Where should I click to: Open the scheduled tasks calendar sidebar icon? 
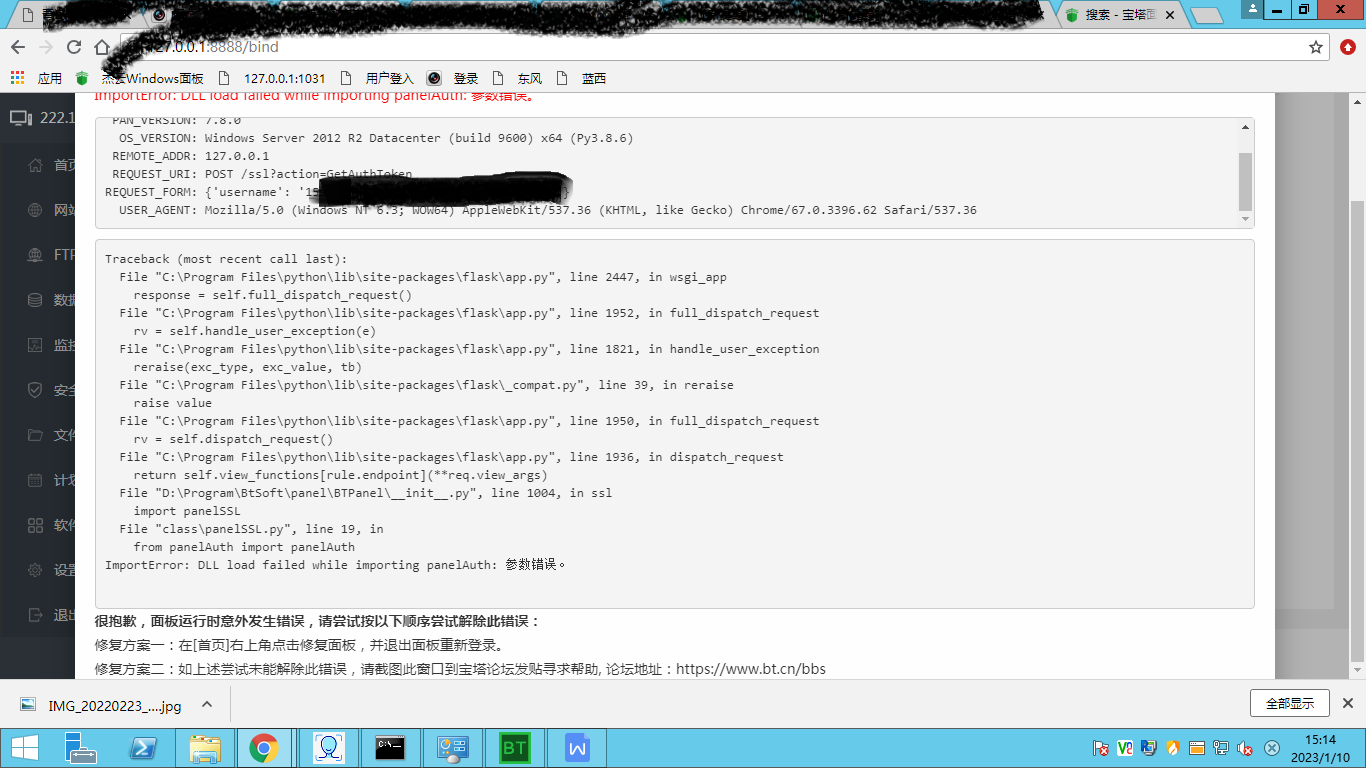click(35, 480)
